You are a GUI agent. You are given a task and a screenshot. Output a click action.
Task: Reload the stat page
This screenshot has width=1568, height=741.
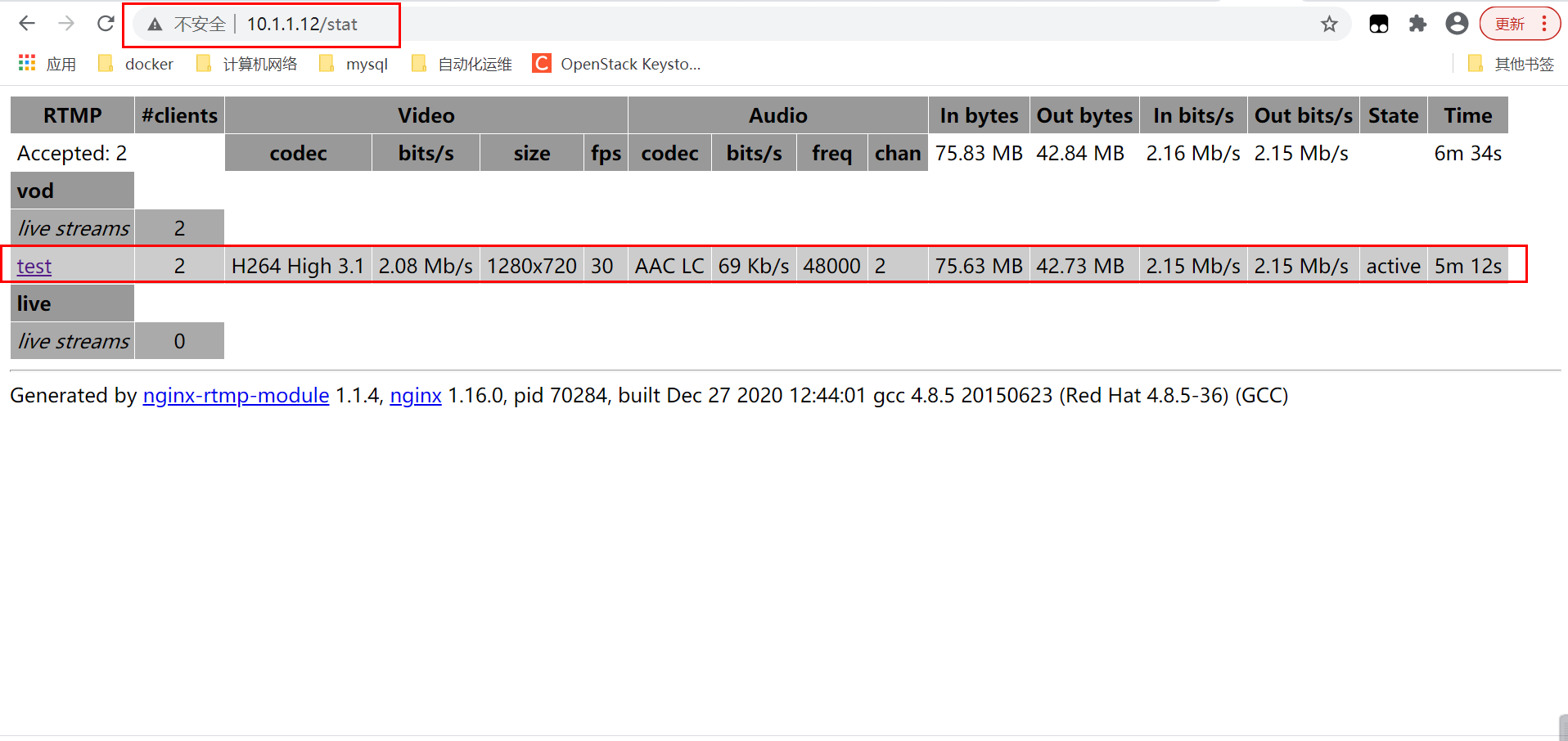tap(106, 24)
